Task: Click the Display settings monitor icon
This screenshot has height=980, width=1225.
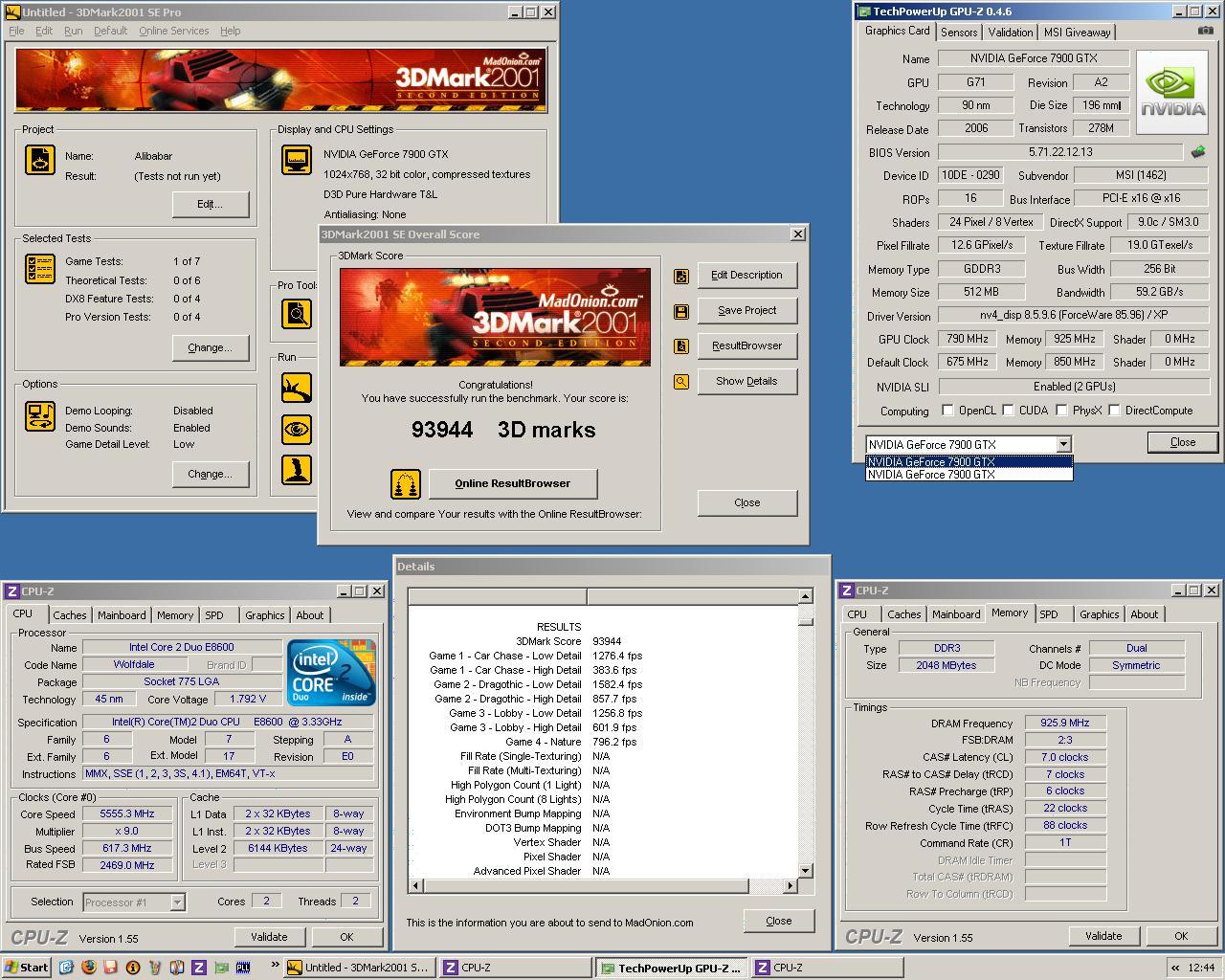Action: [x=297, y=160]
